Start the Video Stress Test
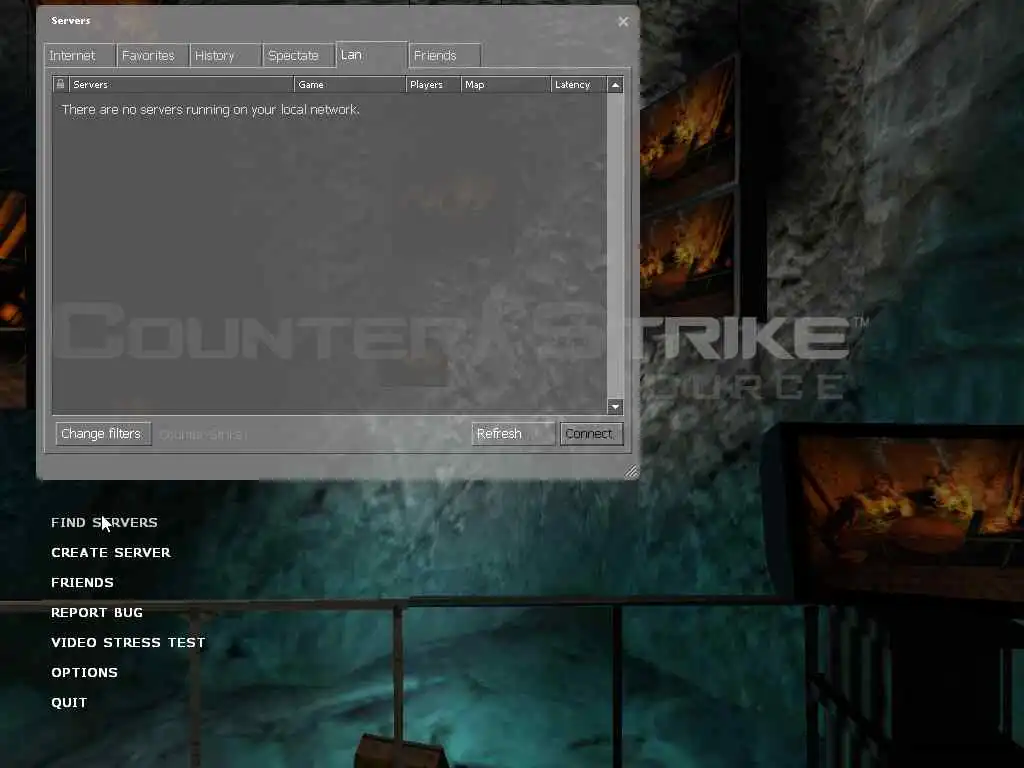 point(128,643)
